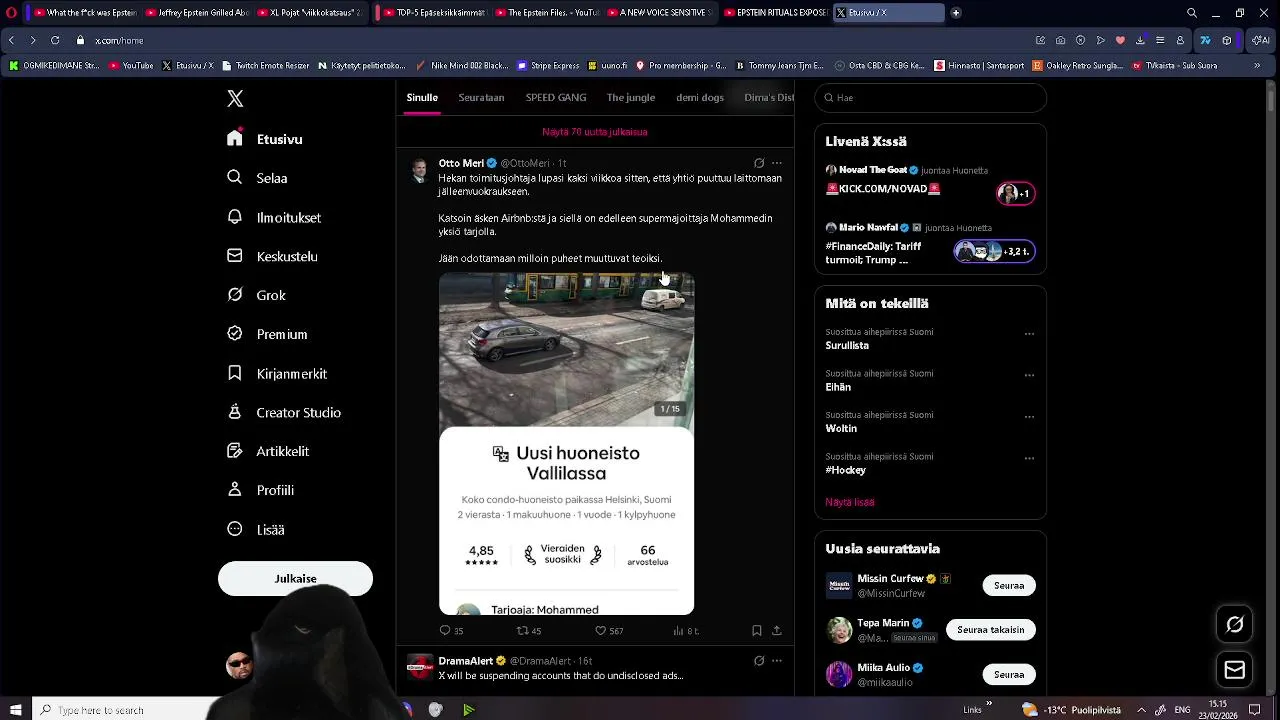Open the Airbnb listing image thumbnail
The height and width of the screenshot is (720, 1280).
(566, 349)
